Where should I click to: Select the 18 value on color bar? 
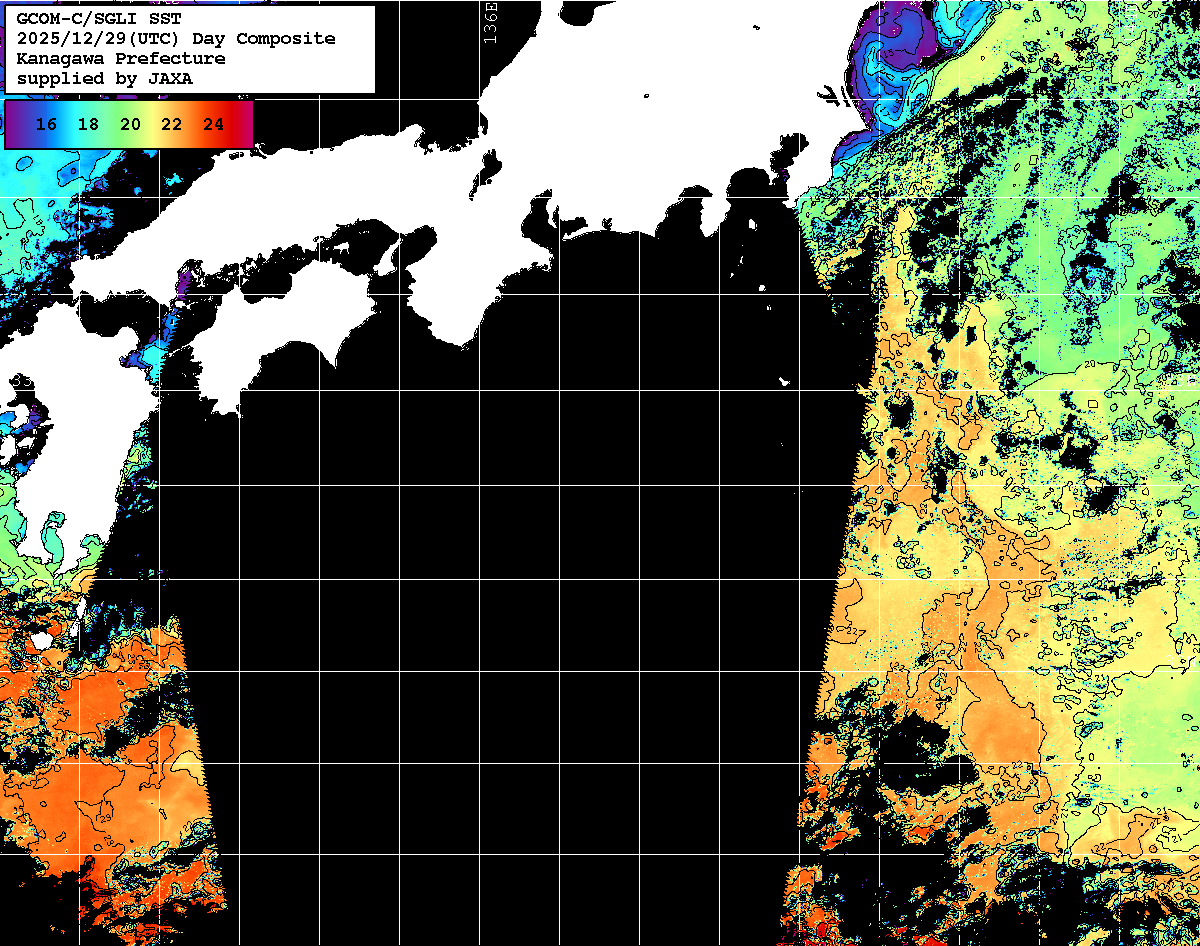click(x=88, y=125)
